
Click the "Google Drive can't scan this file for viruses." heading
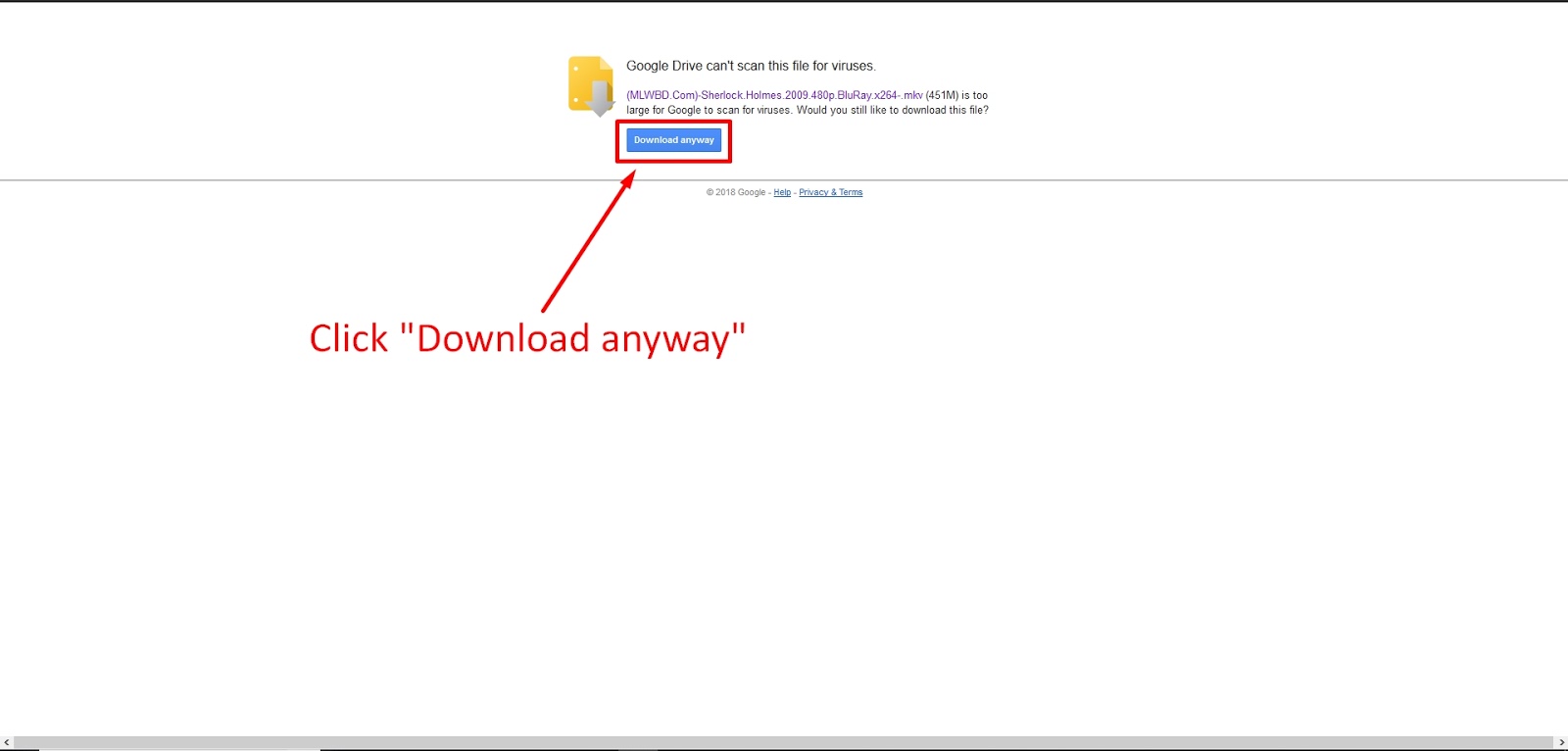751,66
